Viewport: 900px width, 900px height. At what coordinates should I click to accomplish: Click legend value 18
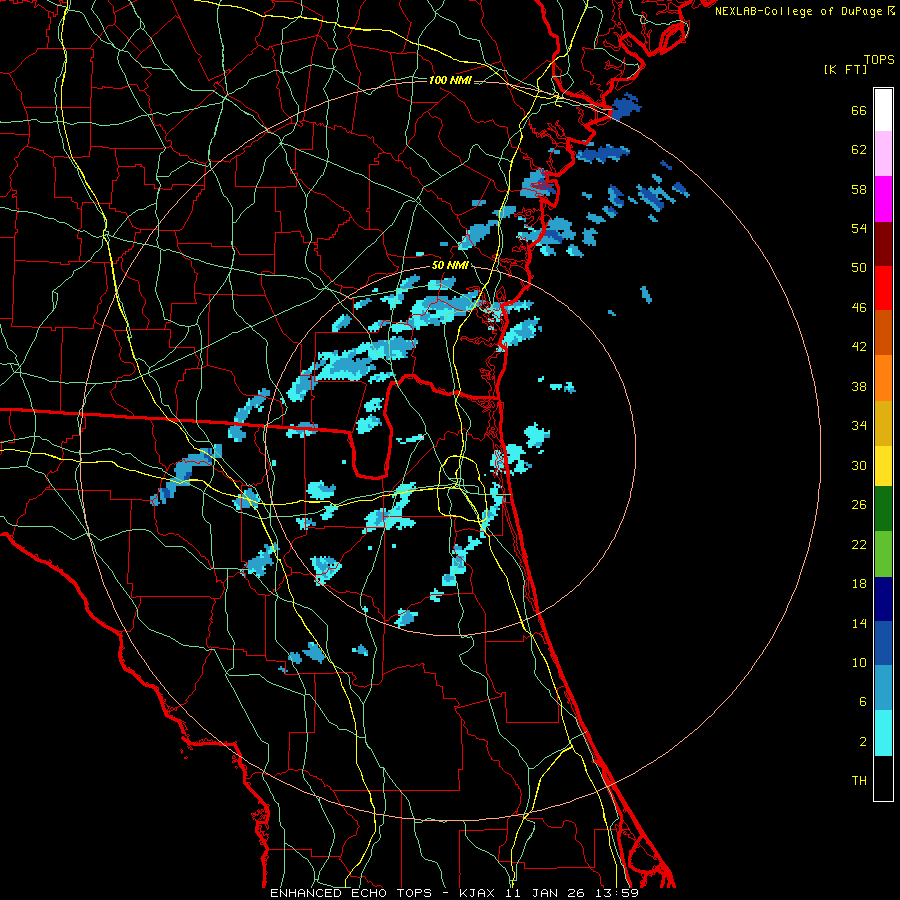(859, 584)
